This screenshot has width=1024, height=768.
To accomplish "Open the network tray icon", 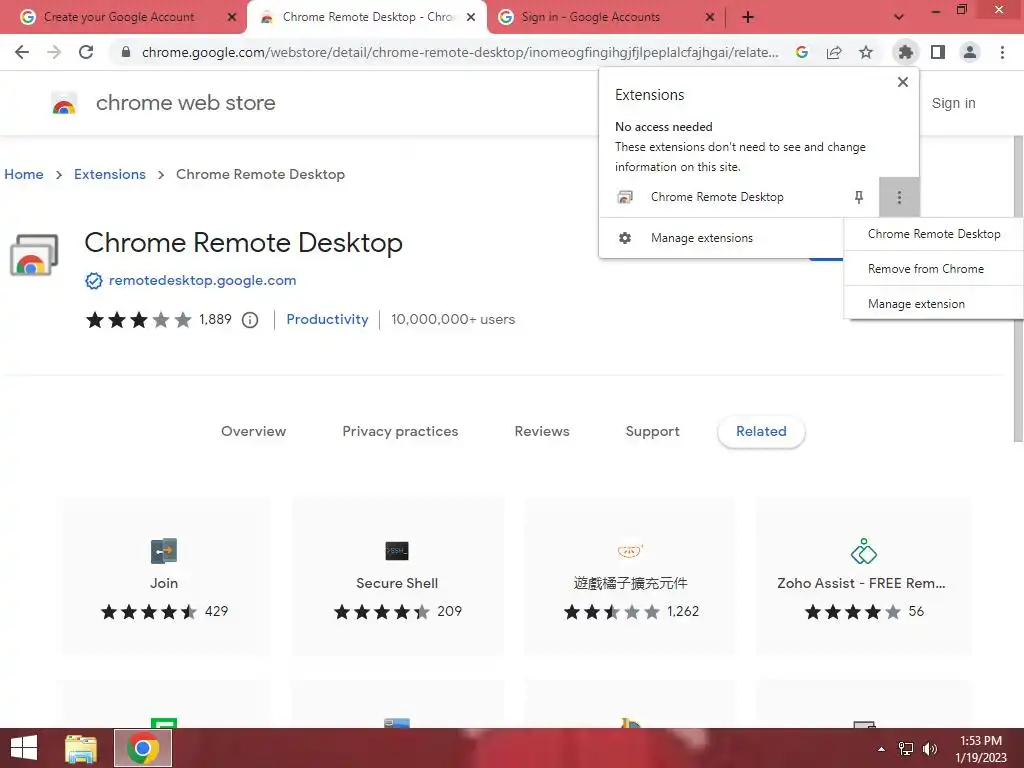I will point(906,749).
